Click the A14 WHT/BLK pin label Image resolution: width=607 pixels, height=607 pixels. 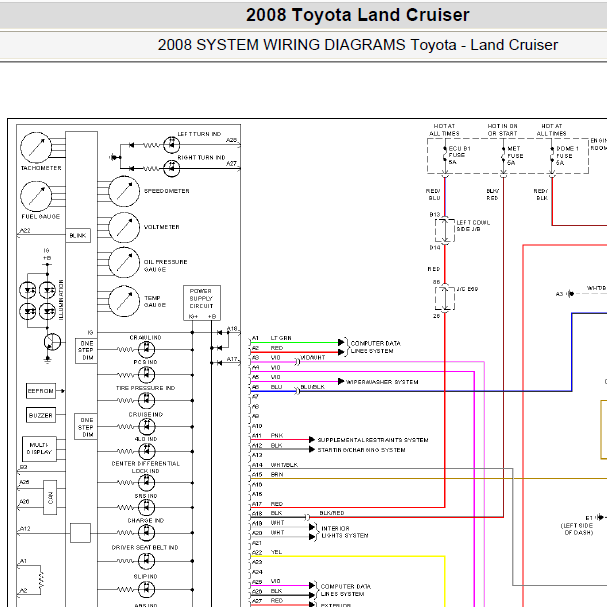[x=275, y=465]
